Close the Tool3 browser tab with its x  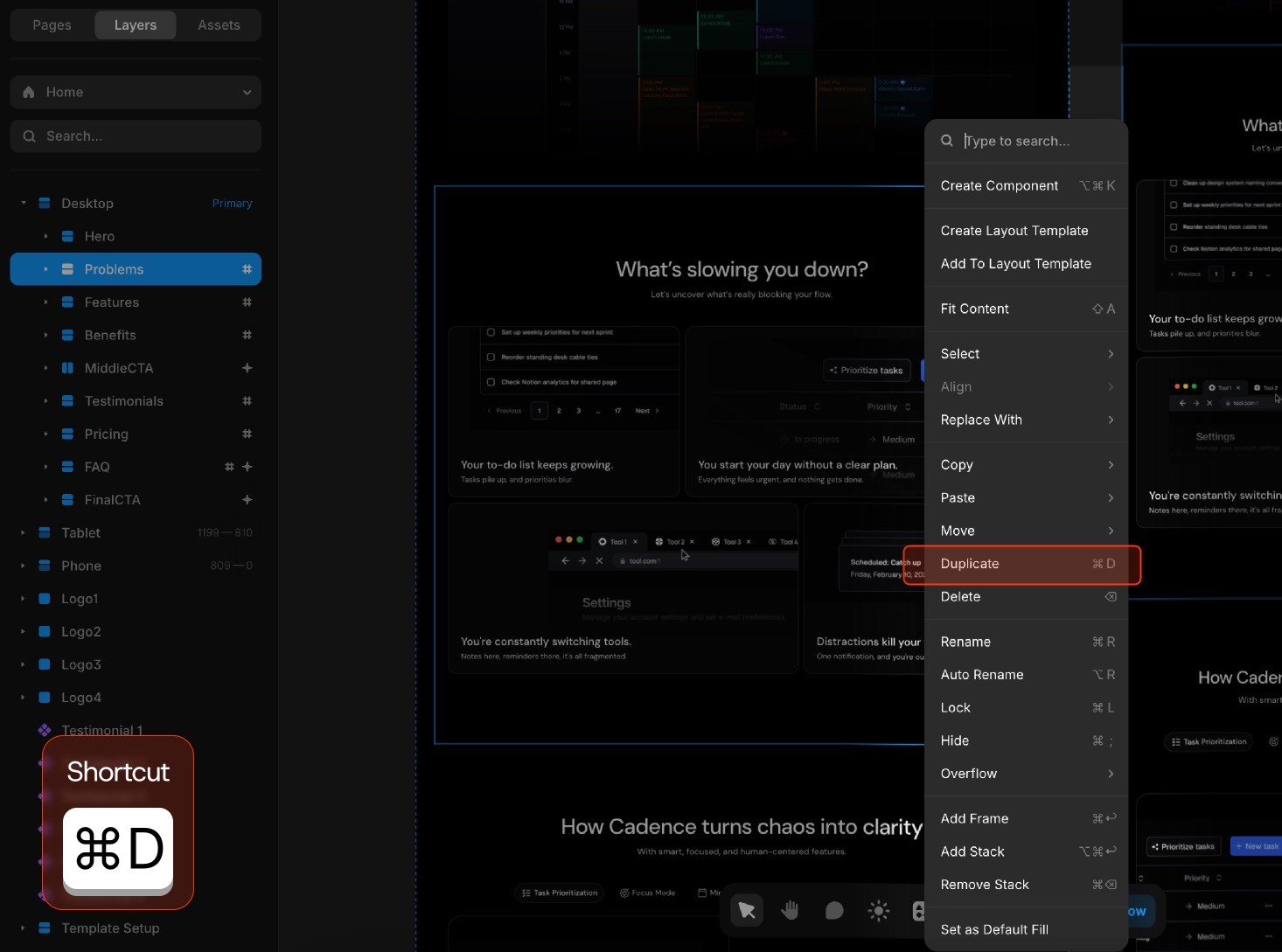tap(749, 542)
